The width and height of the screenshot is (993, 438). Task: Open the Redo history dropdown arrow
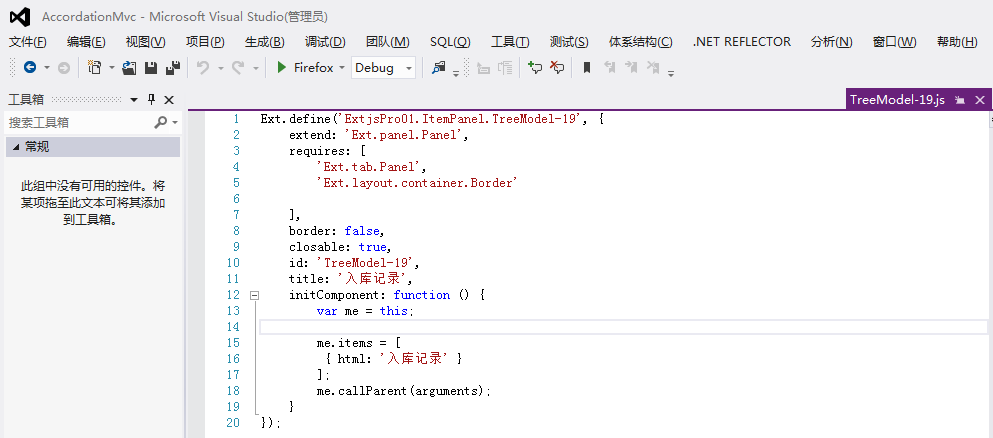pyautogui.click(x=256, y=68)
